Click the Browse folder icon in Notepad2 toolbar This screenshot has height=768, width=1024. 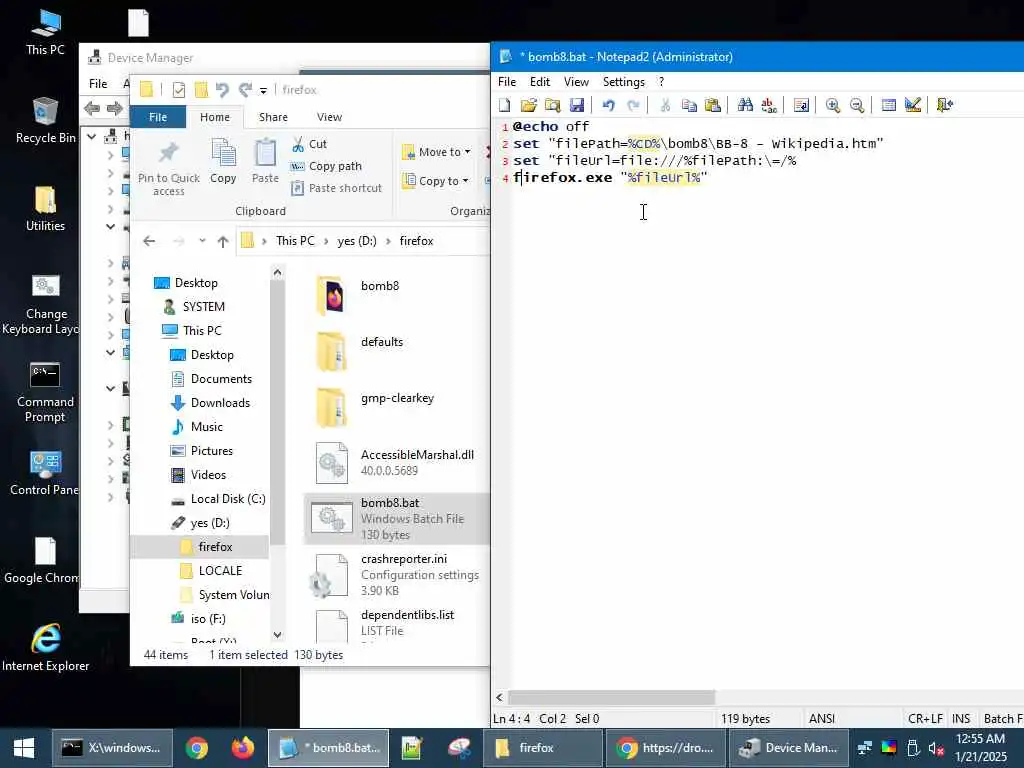552,105
